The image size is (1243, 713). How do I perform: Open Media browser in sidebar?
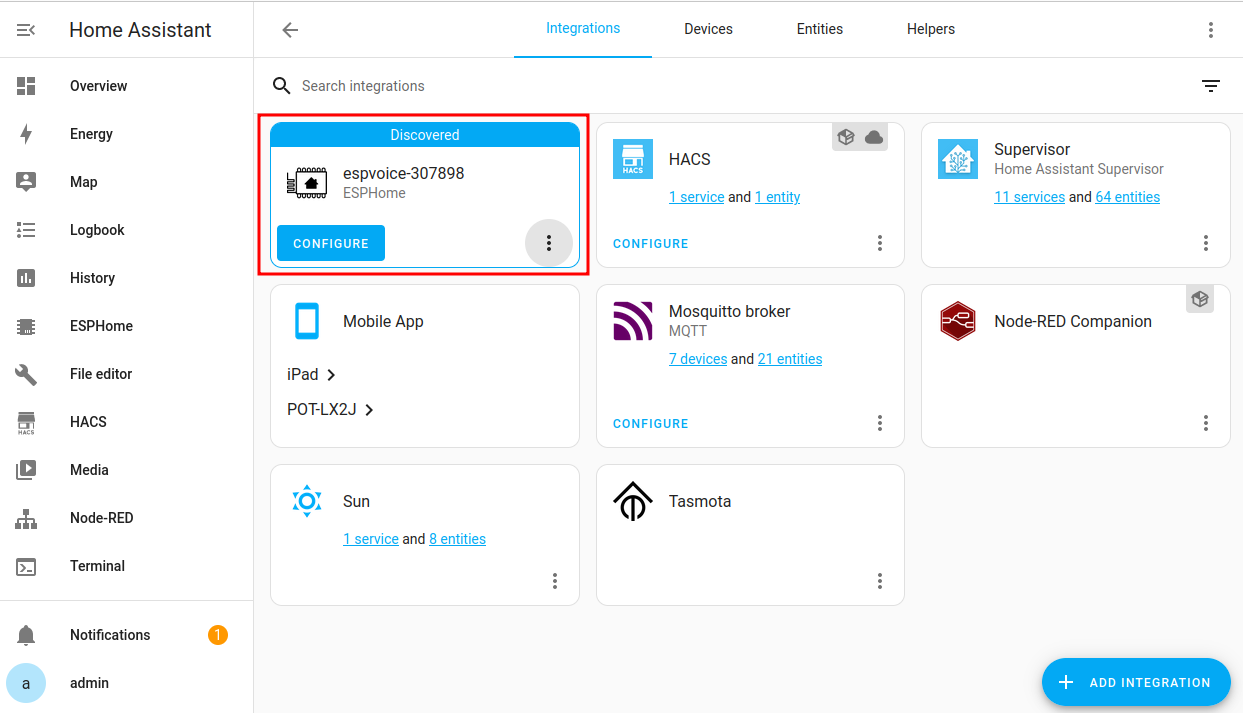(126, 470)
